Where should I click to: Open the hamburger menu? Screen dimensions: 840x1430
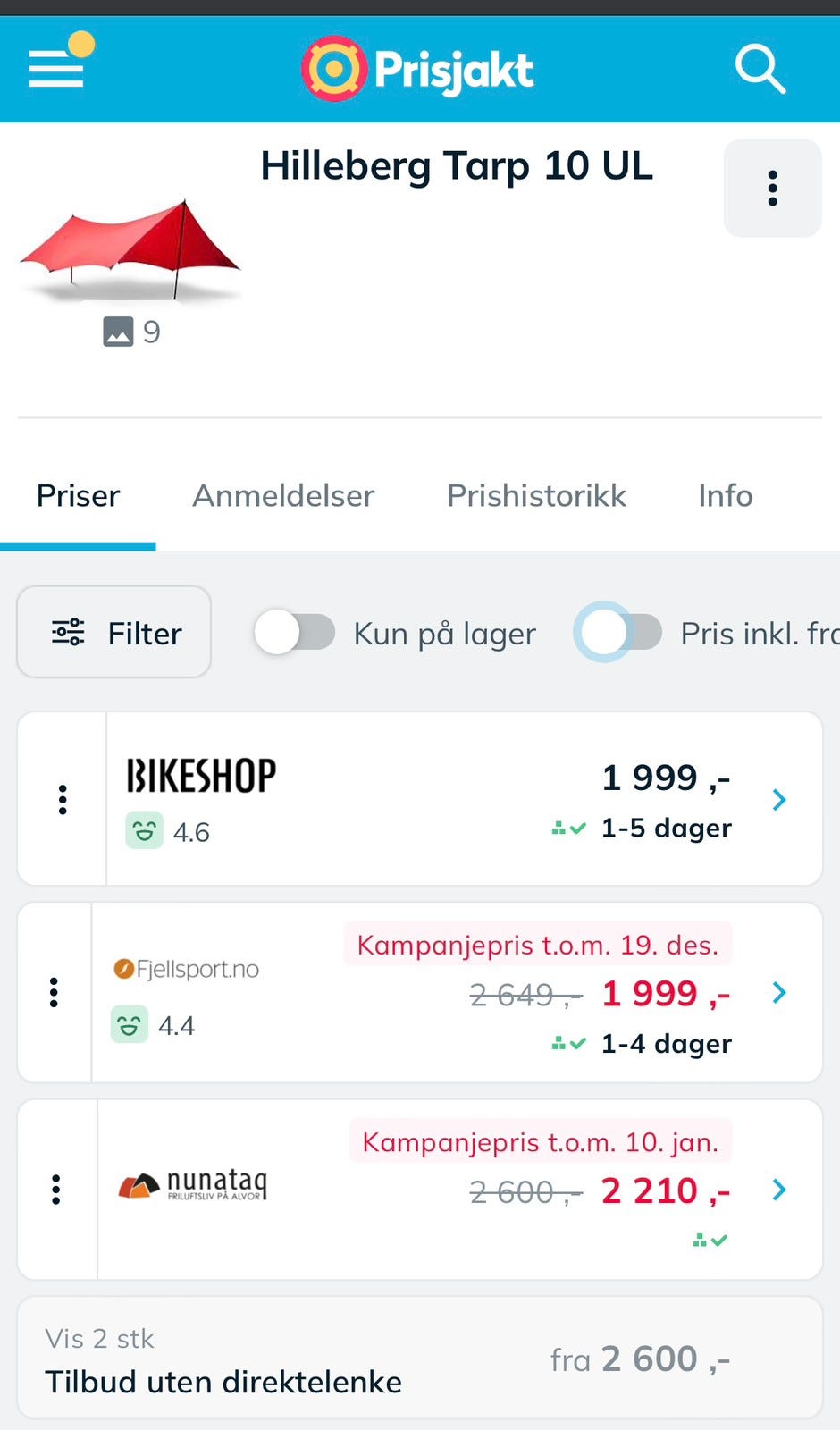57,68
